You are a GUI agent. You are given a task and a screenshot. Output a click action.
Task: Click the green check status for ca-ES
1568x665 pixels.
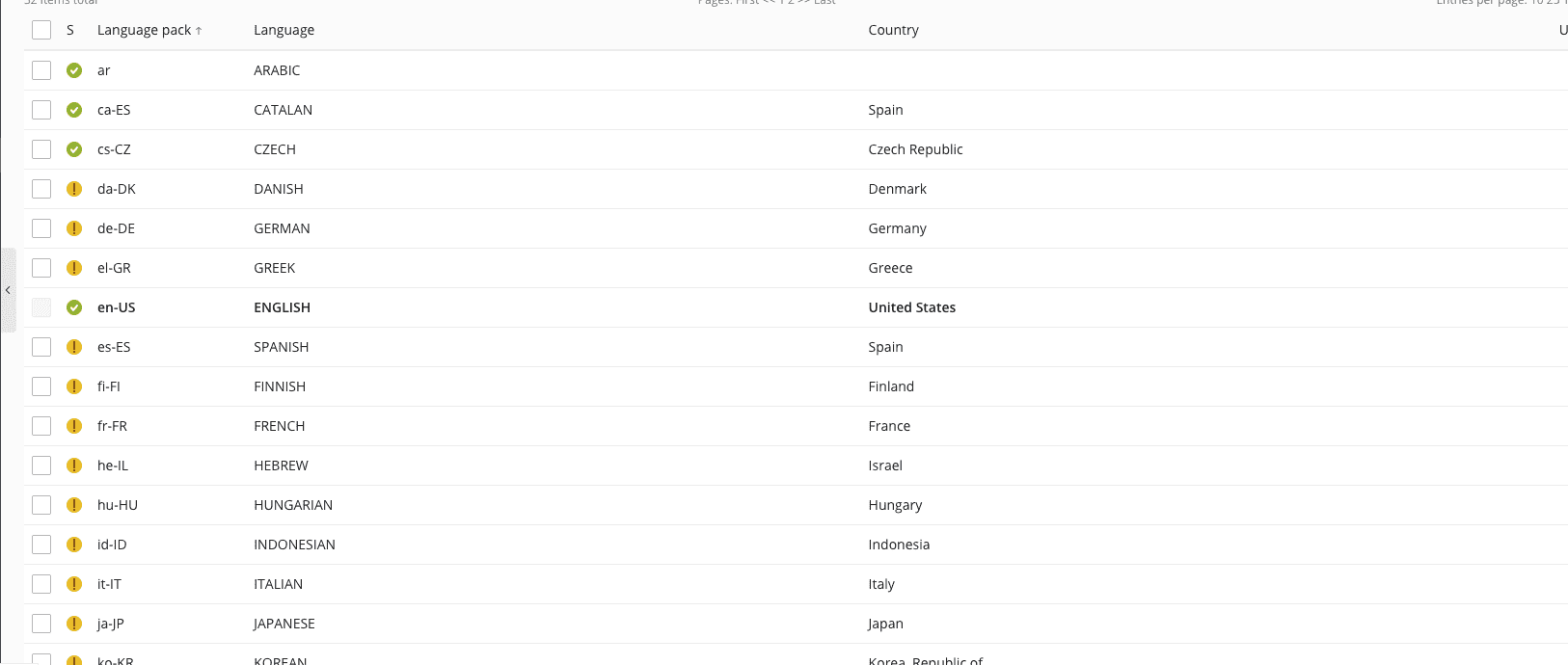coord(74,110)
